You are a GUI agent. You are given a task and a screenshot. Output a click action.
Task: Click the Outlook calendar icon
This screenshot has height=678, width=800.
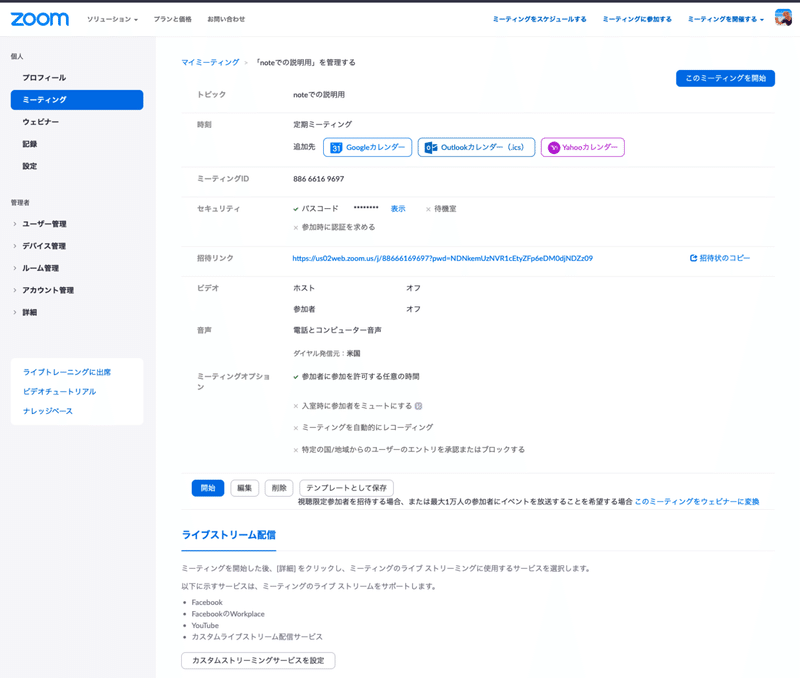coord(431,147)
